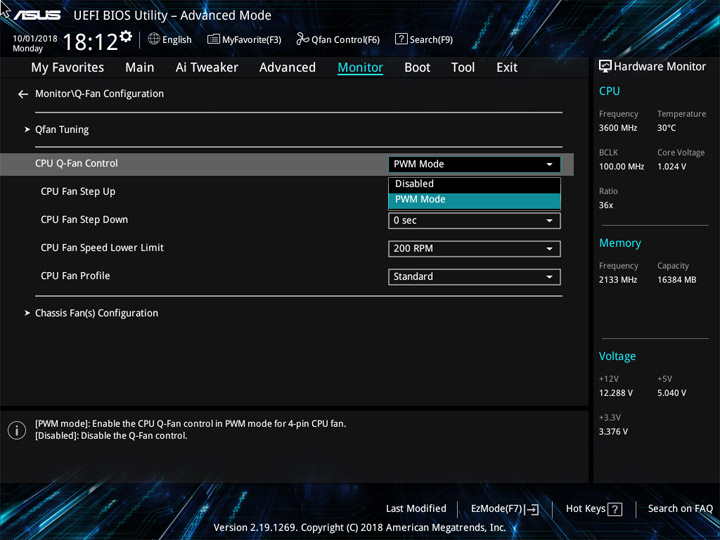Click the 16384 MB capacity value

677,280
